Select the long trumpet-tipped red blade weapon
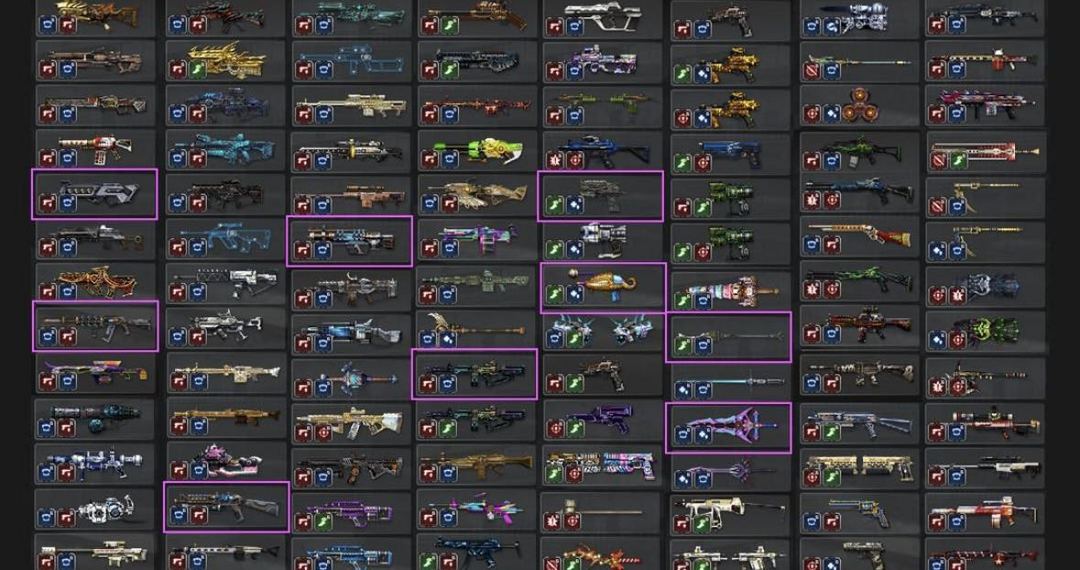 click(x=986, y=151)
